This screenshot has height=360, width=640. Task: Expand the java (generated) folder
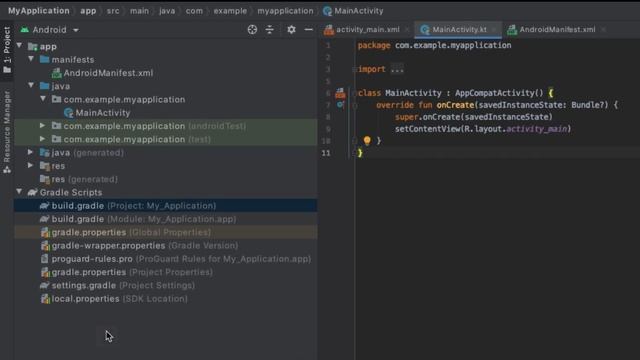click(x=31, y=152)
